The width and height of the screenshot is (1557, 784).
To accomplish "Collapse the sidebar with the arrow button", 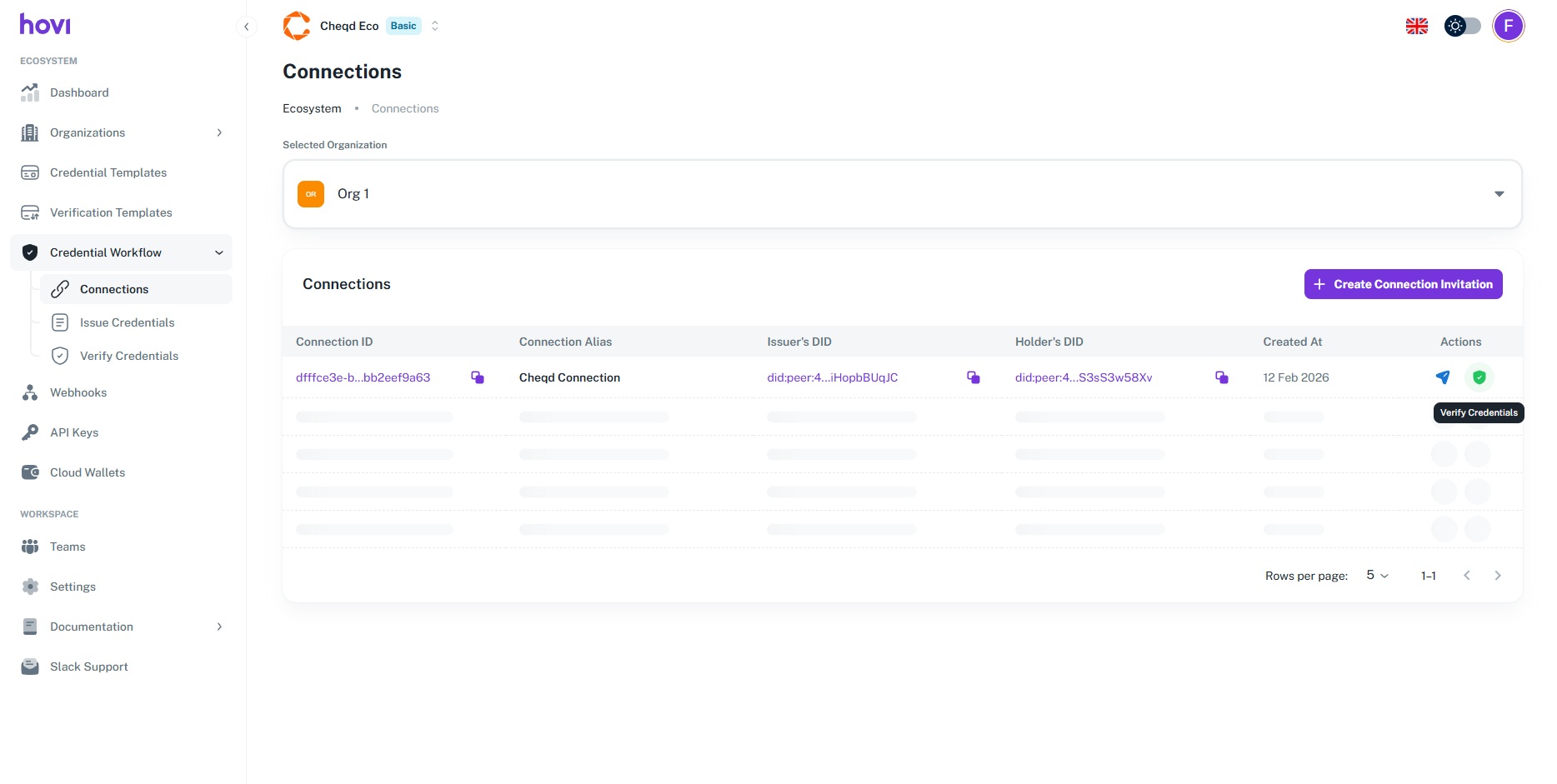I will pos(246,27).
